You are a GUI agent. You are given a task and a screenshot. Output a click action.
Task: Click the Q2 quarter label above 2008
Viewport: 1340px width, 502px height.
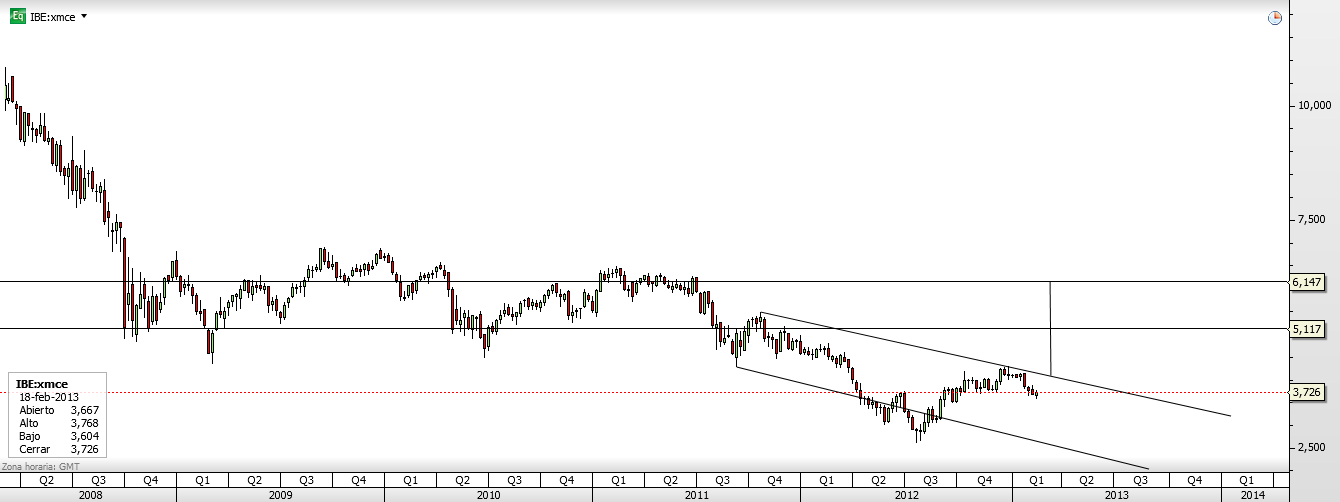point(46,480)
